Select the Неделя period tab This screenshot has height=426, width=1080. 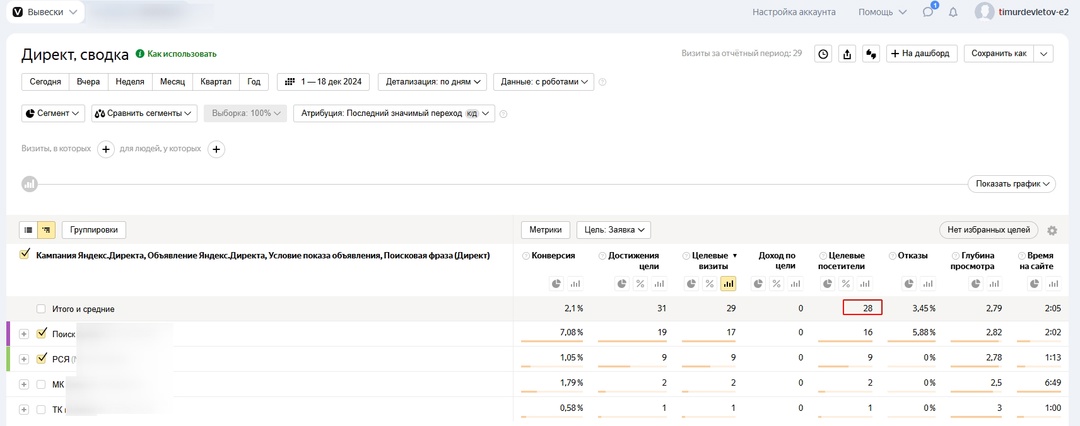130,81
